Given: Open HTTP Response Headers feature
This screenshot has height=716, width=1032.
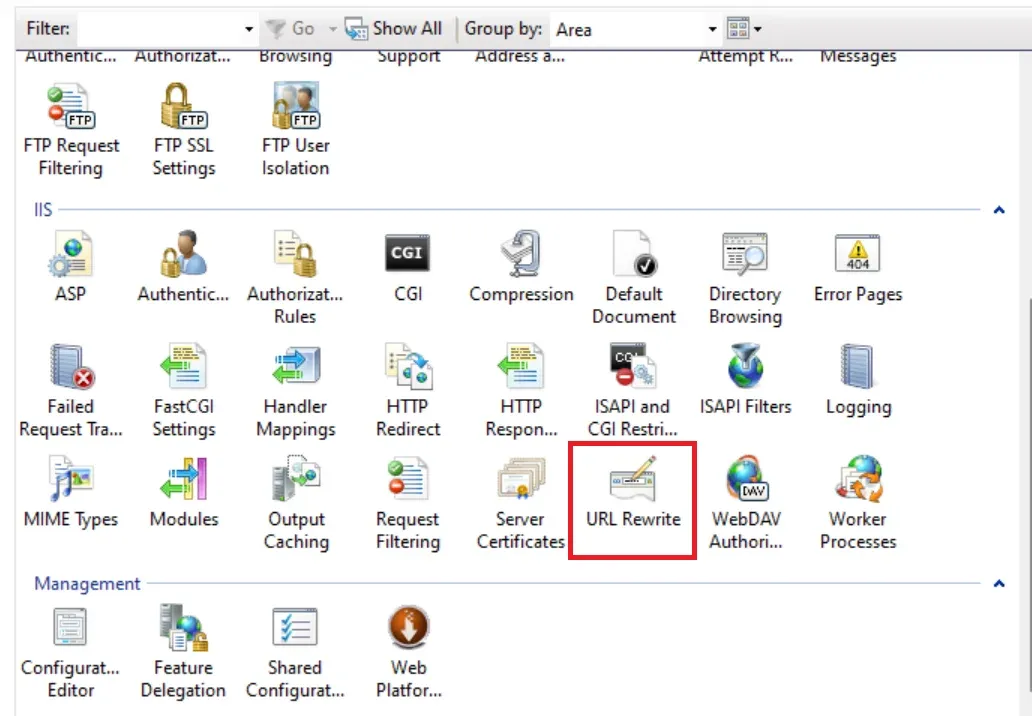Looking at the screenshot, I should pyautogui.click(x=521, y=390).
